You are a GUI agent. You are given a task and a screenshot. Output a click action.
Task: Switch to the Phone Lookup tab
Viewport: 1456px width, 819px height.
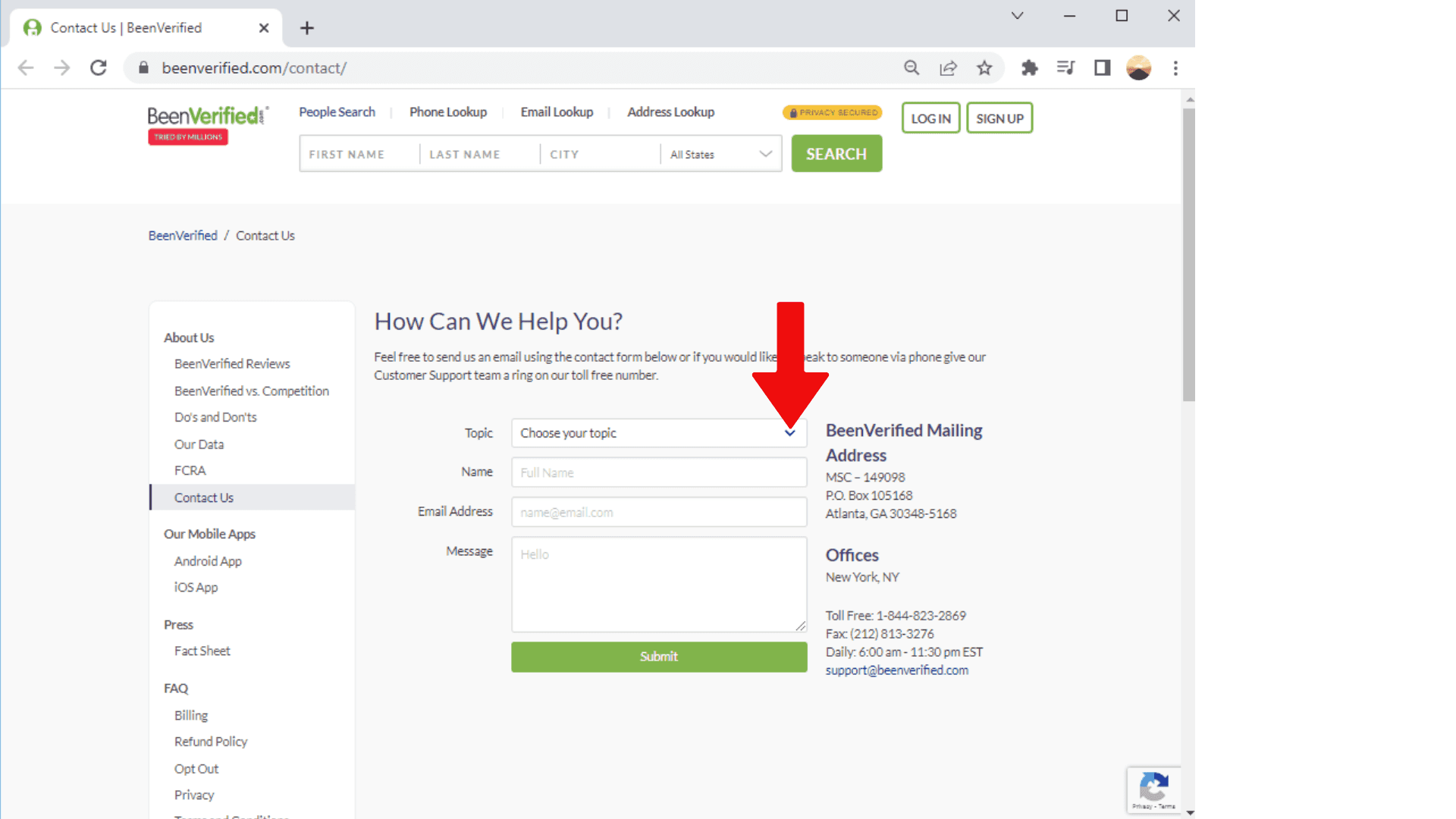[447, 111]
